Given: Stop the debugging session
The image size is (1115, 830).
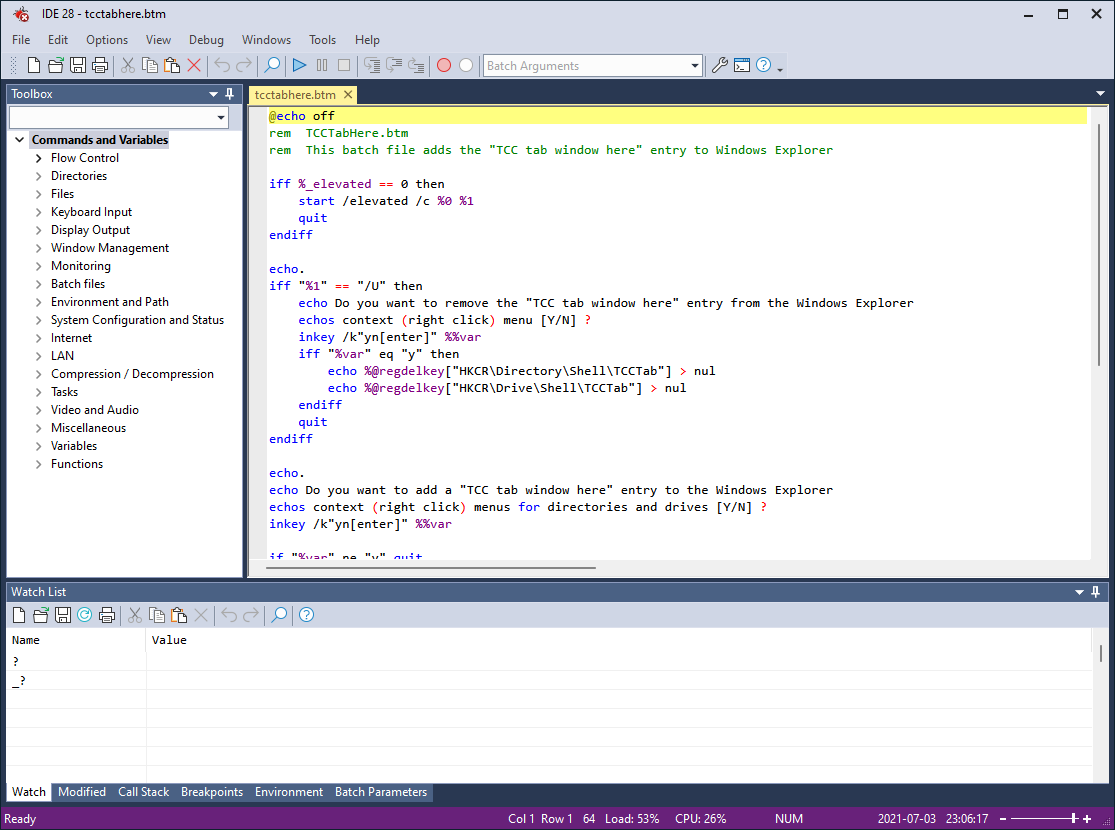Looking at the screenshot, I should 344,65.
